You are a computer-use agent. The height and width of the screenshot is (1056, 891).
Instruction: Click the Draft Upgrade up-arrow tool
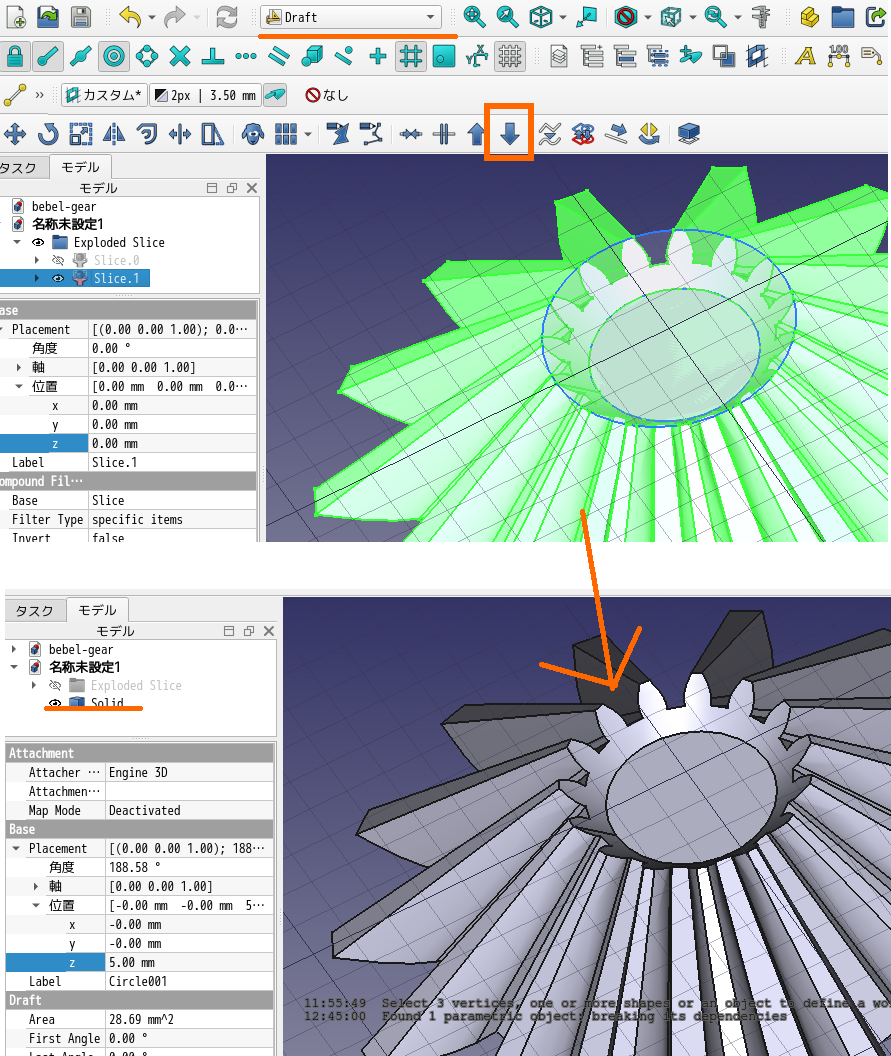point(477,134)
